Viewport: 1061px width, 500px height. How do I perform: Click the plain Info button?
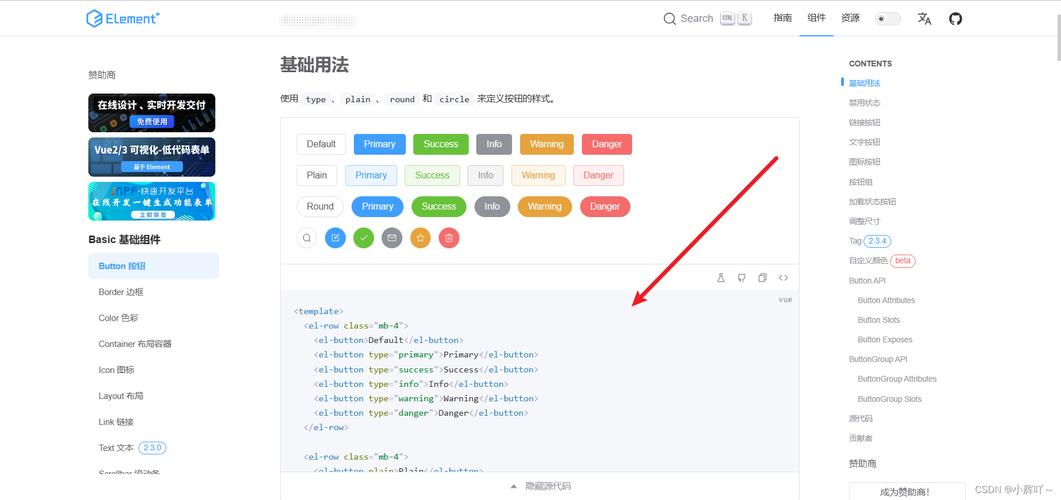tap(486, 175)
